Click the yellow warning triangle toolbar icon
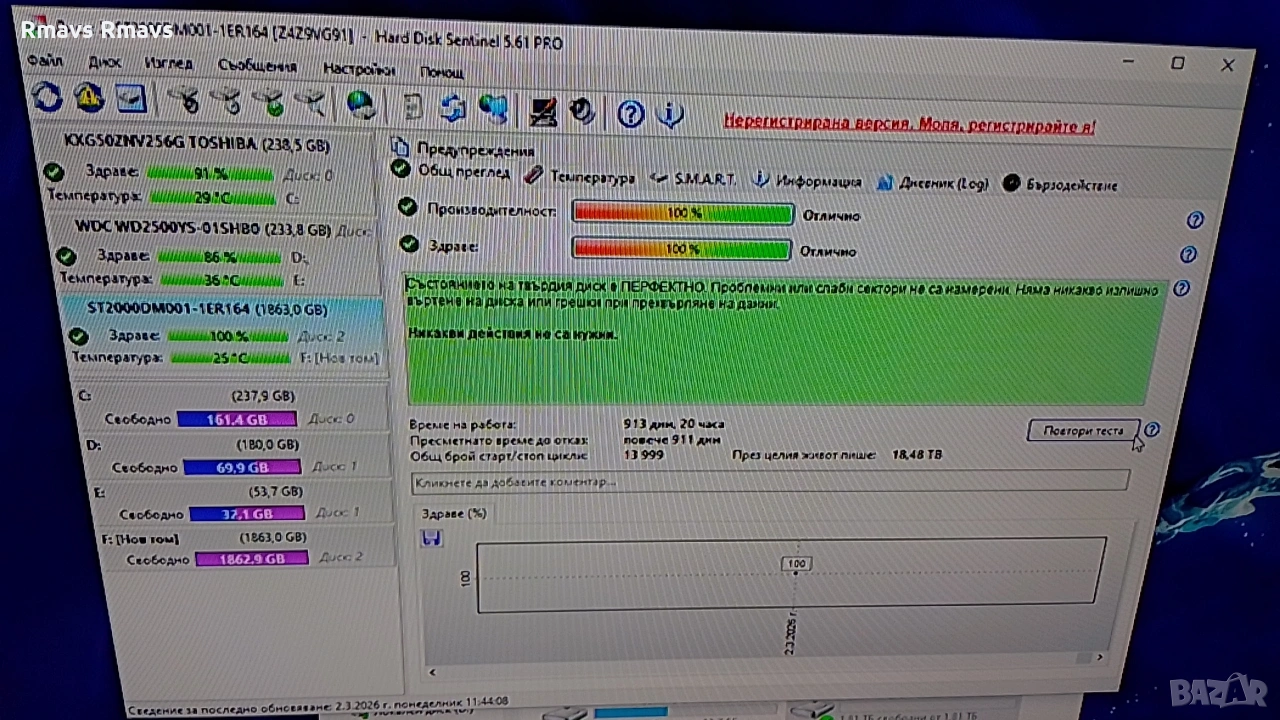 88,97
